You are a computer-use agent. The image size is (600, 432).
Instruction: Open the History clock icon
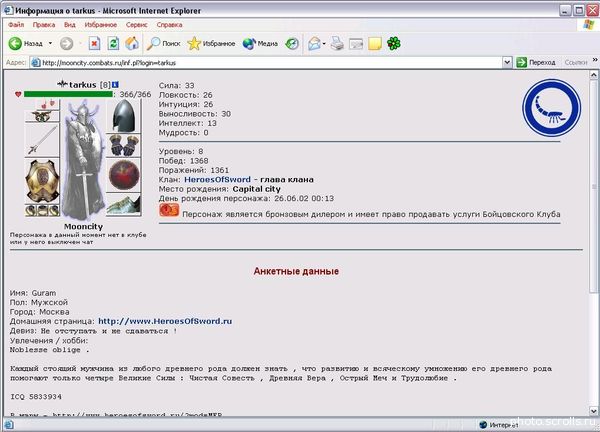(292, 44)
